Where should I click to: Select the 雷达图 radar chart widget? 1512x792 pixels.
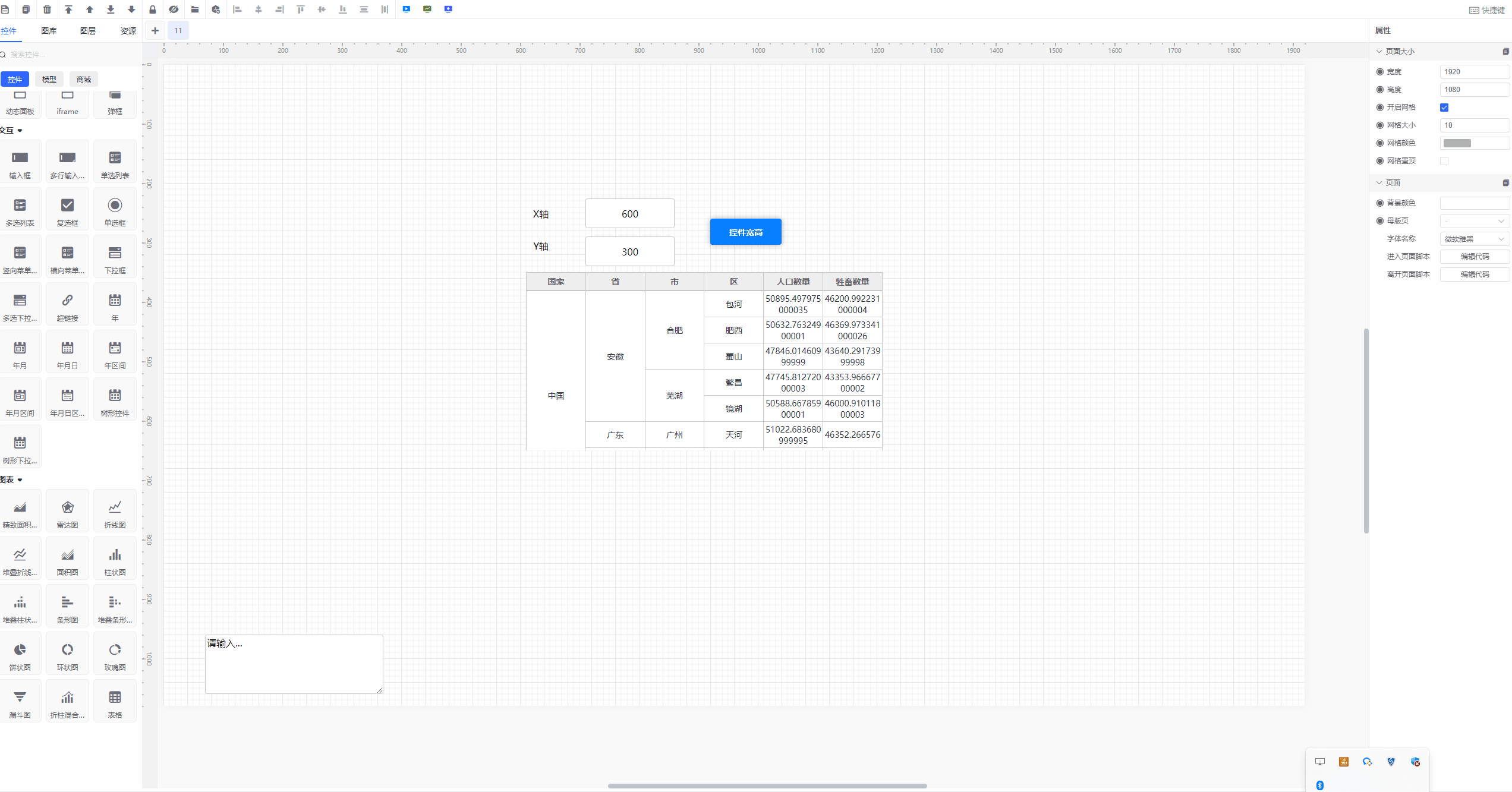[67, 512]
